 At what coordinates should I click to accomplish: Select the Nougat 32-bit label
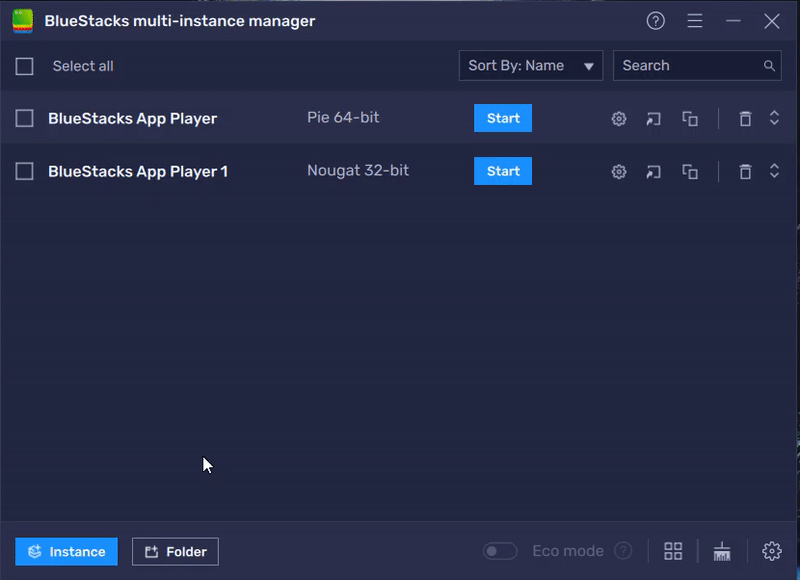(358, 171)
